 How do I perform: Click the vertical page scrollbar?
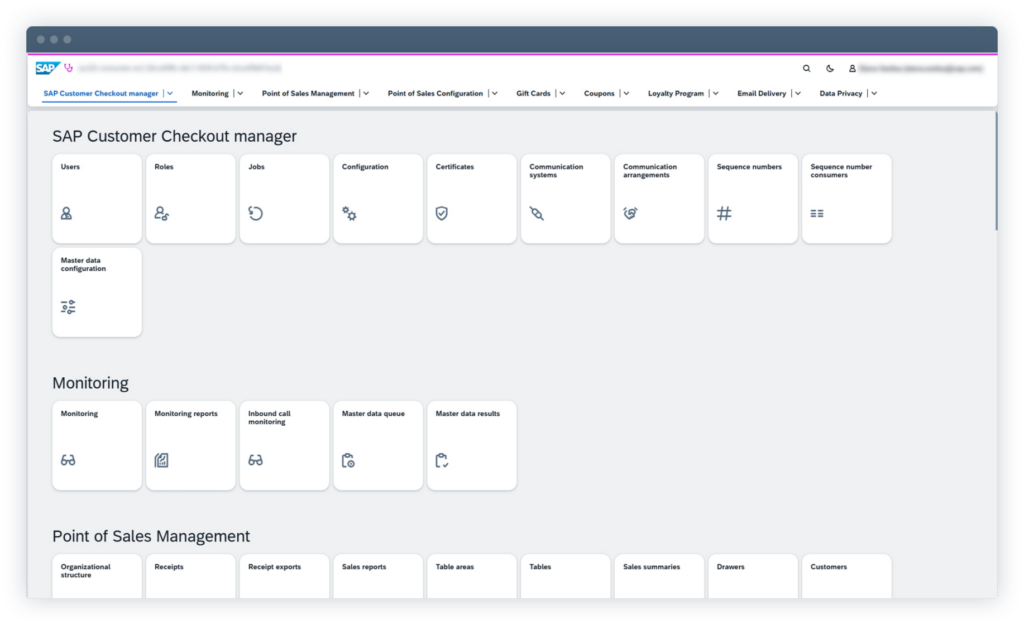click(x=994, y=170)
